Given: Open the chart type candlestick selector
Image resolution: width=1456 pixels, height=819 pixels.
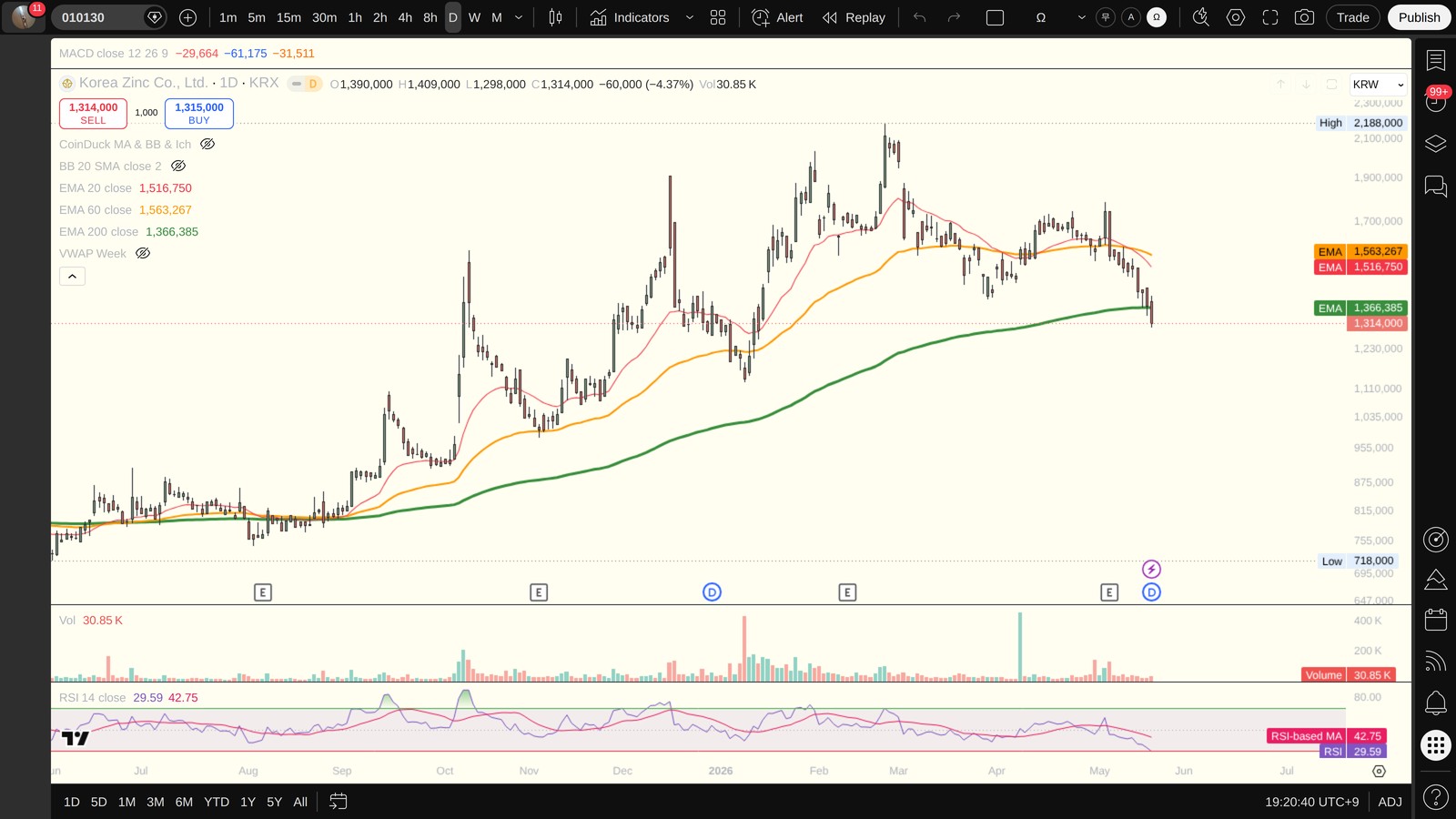Looking at the screenshot, I should pos(555,17).
